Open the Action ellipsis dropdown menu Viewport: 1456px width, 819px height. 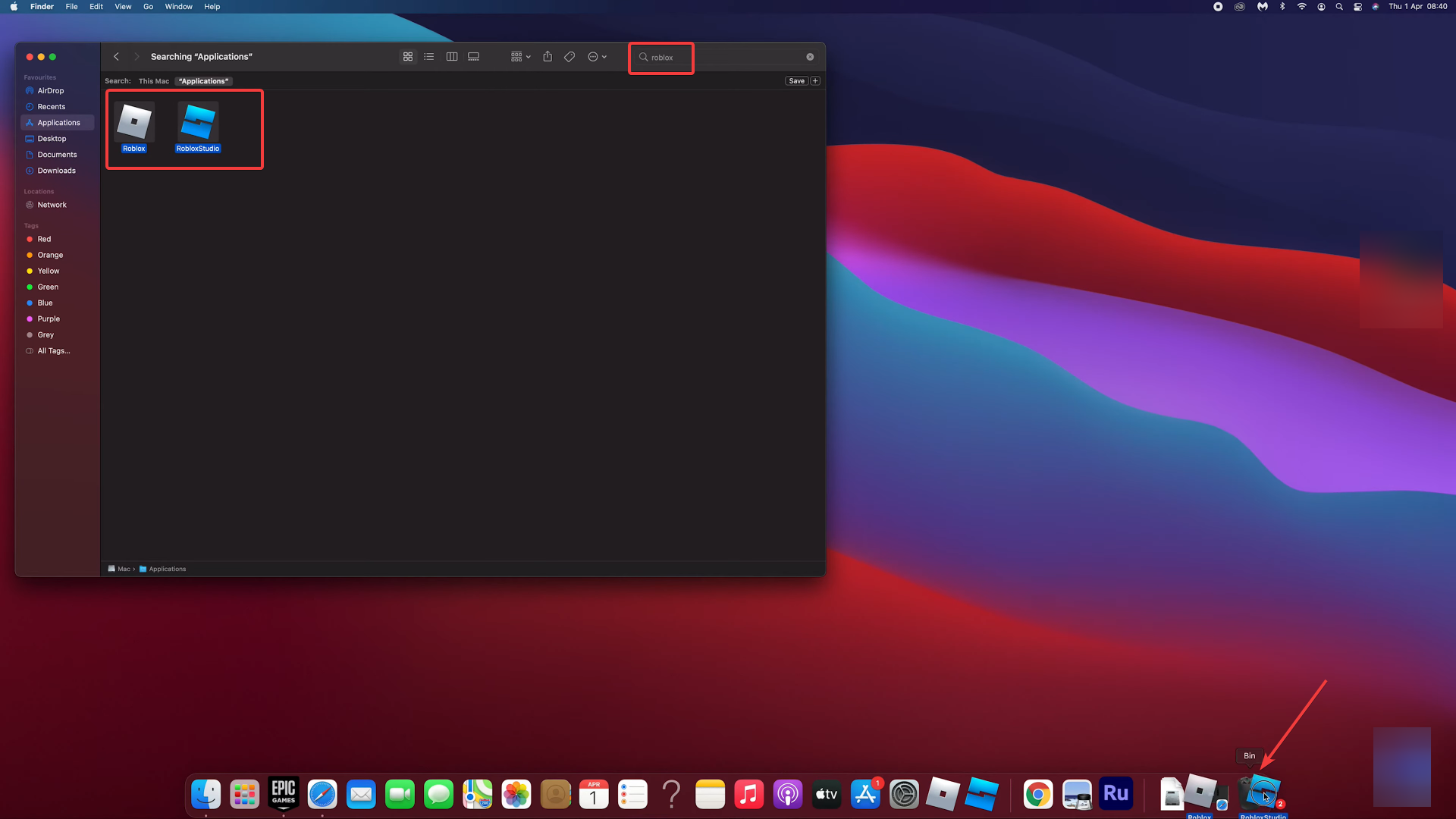(598, 57)
